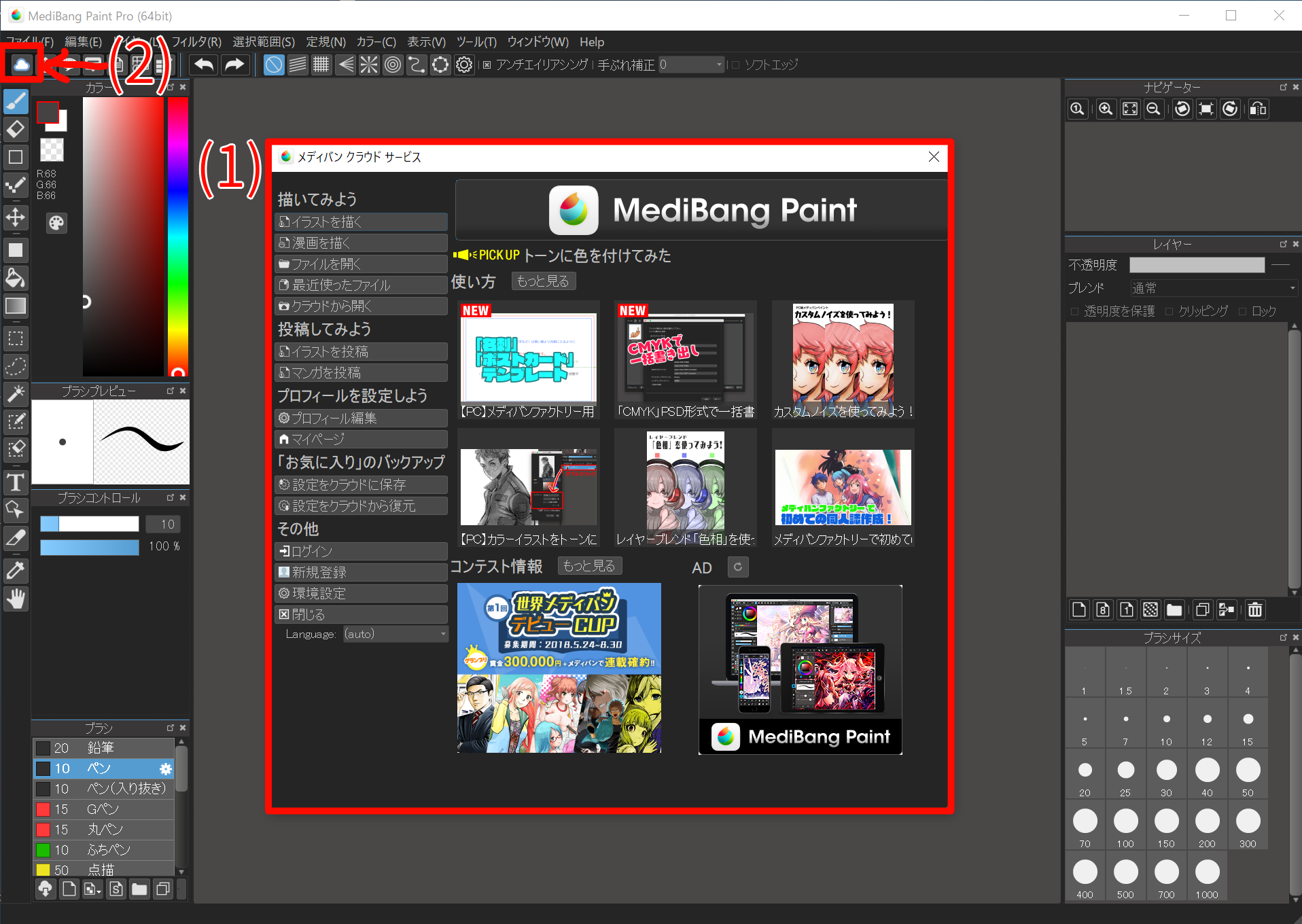Viewport: 1302px width, 924px height.
Task: Open the カラー(C) menu
Action: tap(376, 42)
